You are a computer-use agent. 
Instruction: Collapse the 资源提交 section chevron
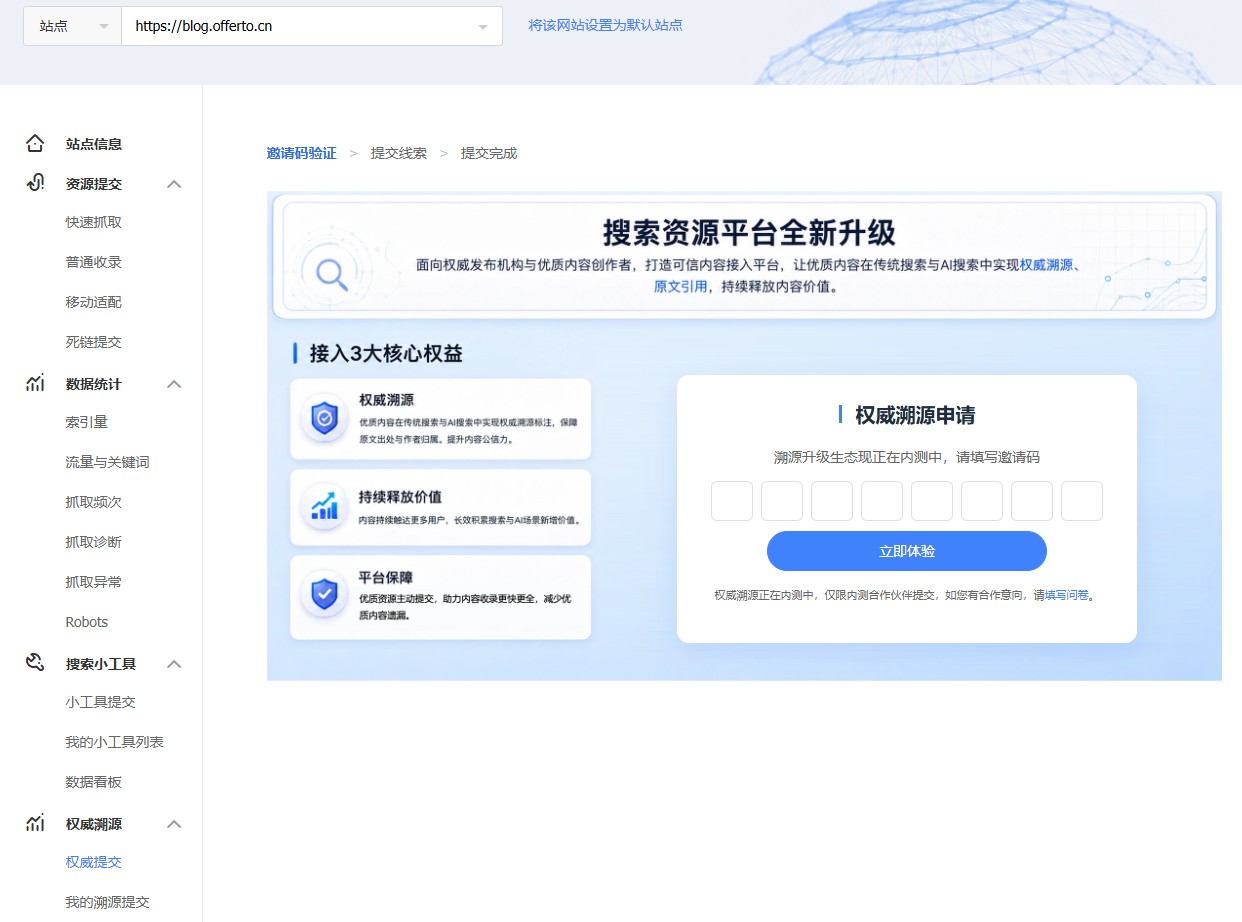pos(174,184)
